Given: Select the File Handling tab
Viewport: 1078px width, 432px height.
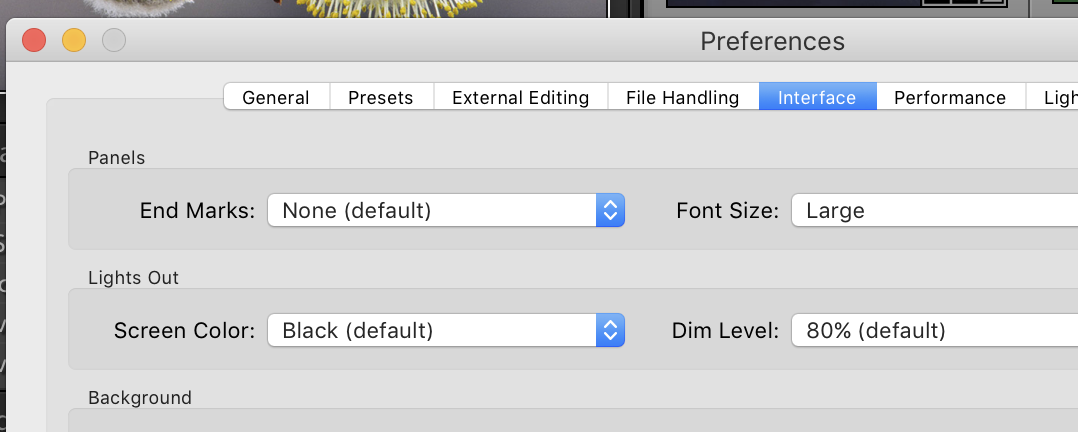Looking at the screenshot, I should coord(683,97).
